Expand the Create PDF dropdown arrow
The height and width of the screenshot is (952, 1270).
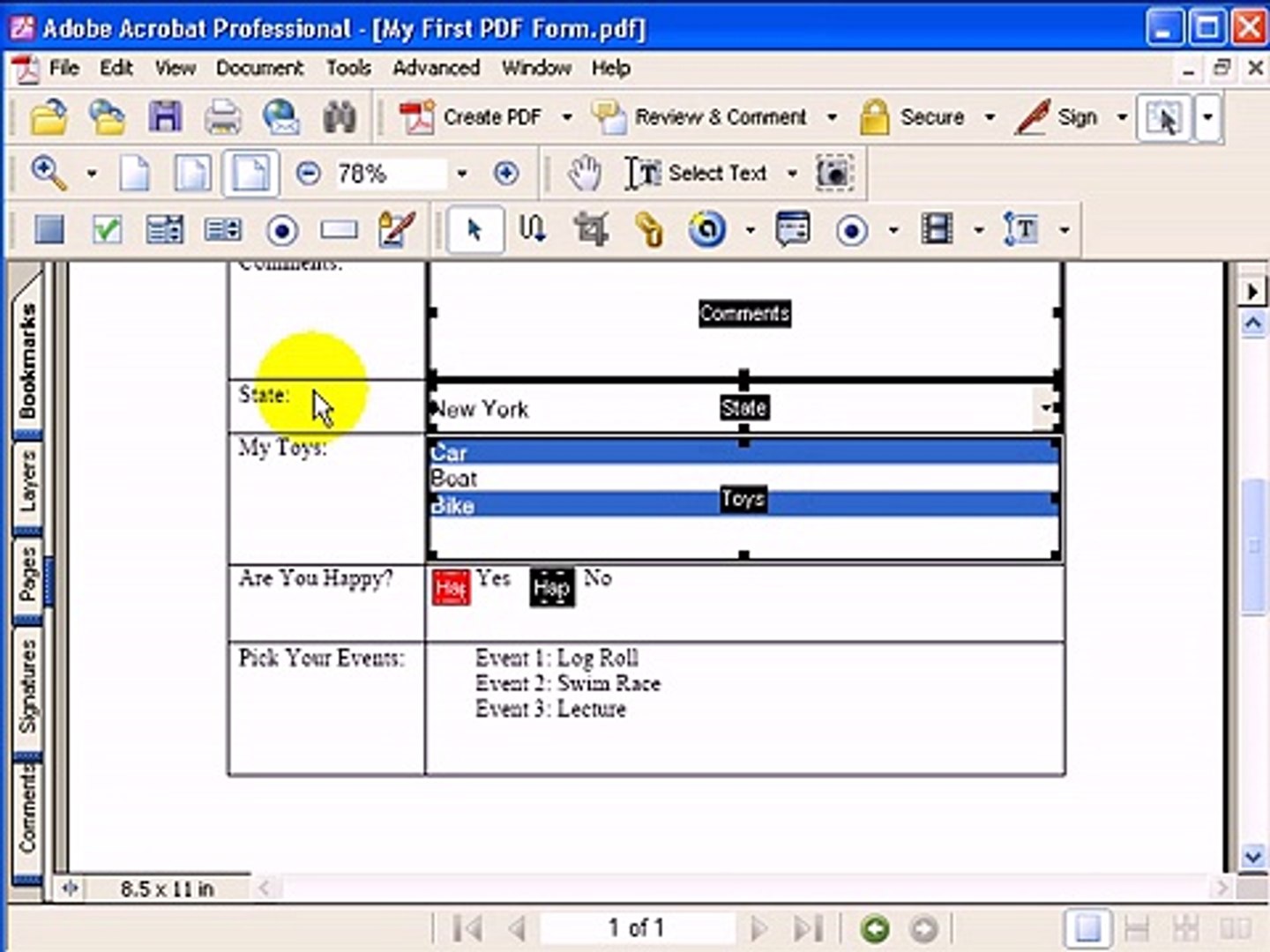click(x=566, y=117)
